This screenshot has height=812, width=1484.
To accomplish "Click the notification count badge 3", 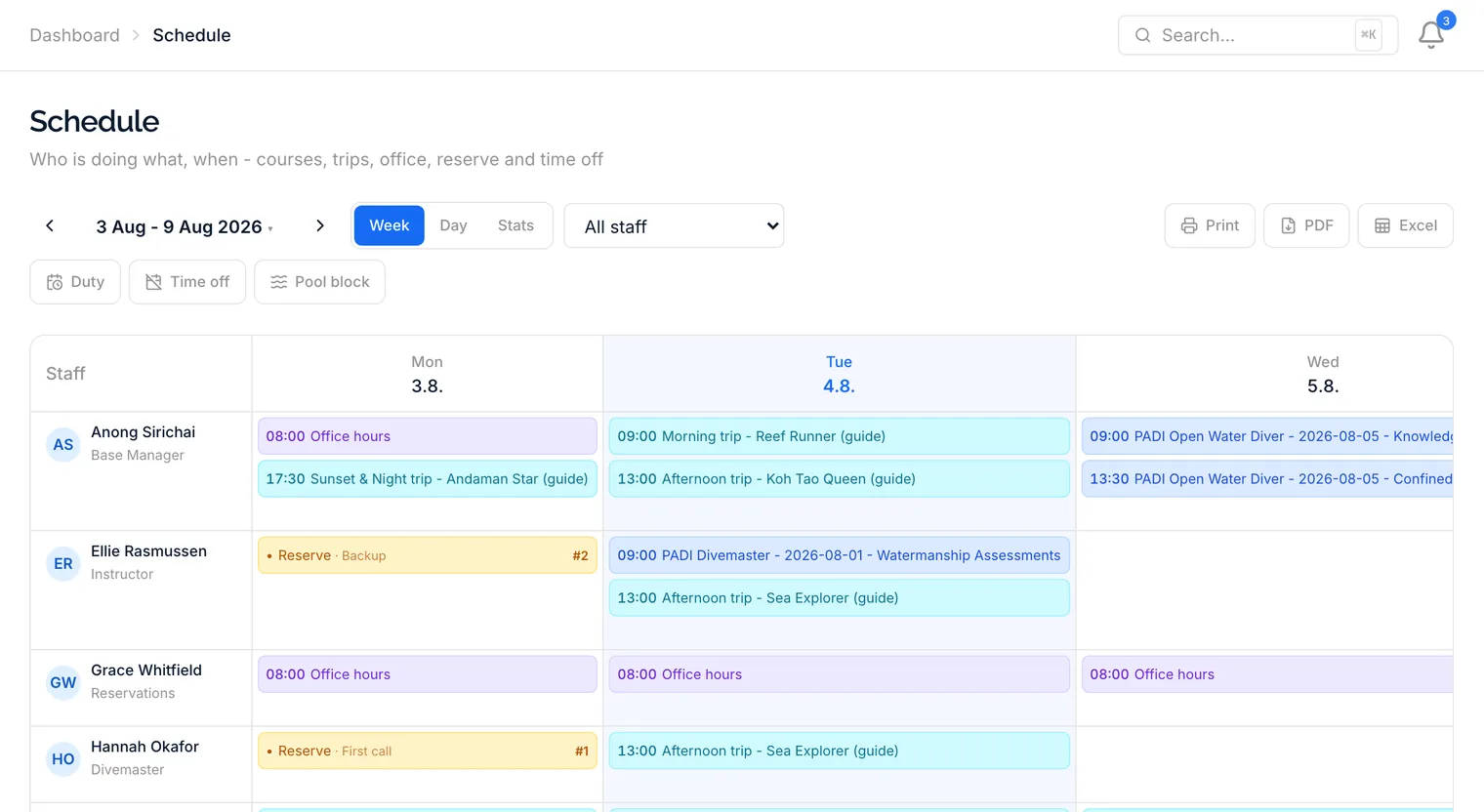I will [x=1446, y=20].
